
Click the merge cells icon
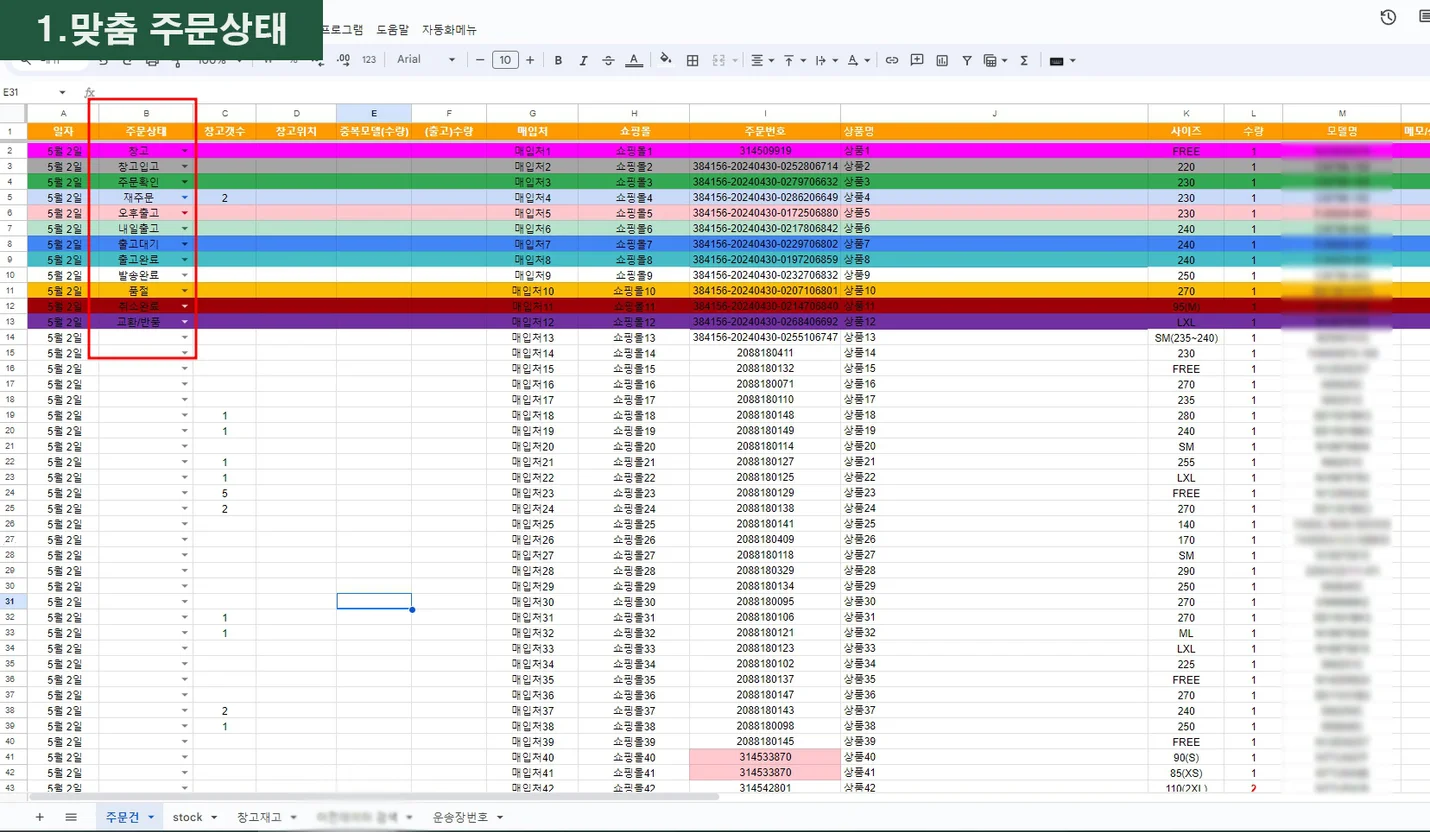(x=718, y=60)
